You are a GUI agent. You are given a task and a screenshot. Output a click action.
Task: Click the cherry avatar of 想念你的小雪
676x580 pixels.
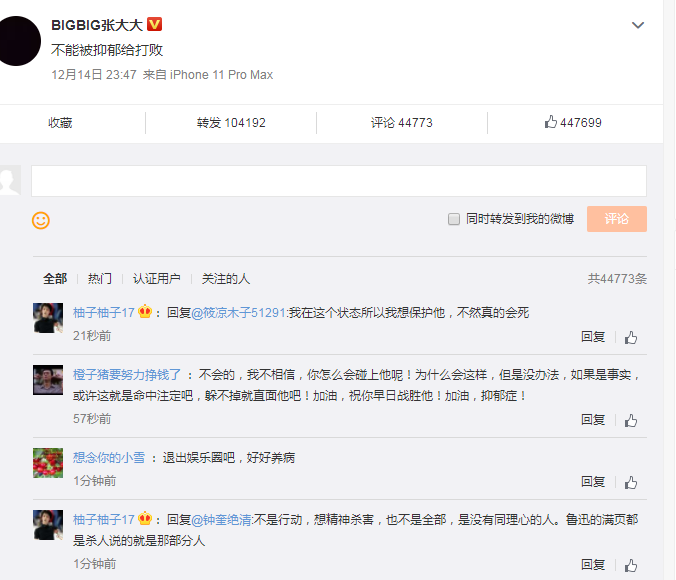(x=48, y=463)
